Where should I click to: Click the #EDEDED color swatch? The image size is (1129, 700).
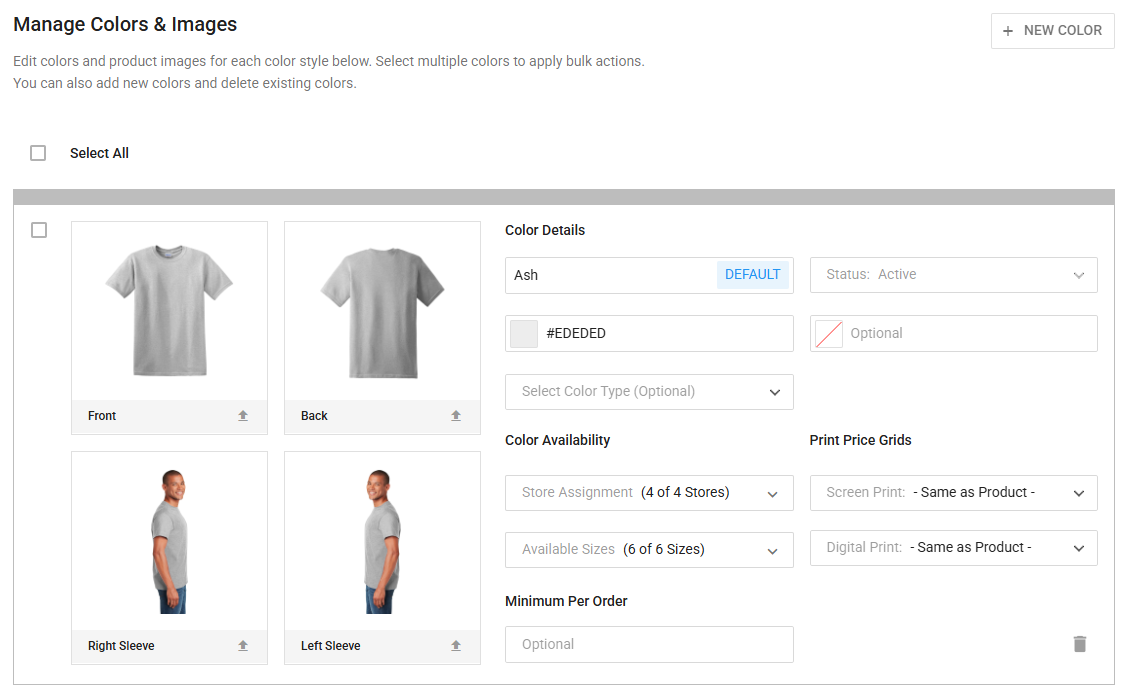(524, 334)
